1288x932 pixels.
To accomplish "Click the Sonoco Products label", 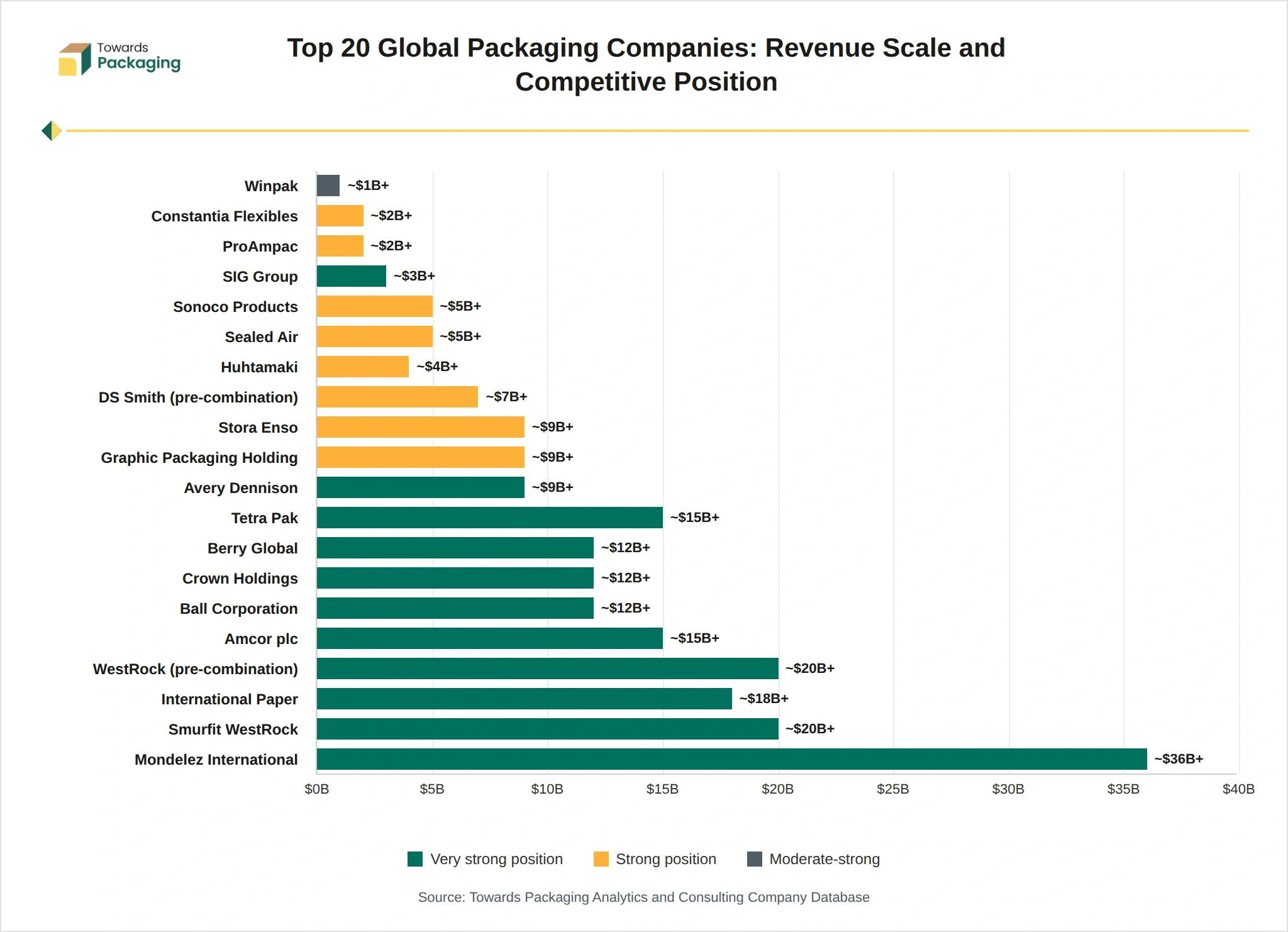I will point(235,307).
